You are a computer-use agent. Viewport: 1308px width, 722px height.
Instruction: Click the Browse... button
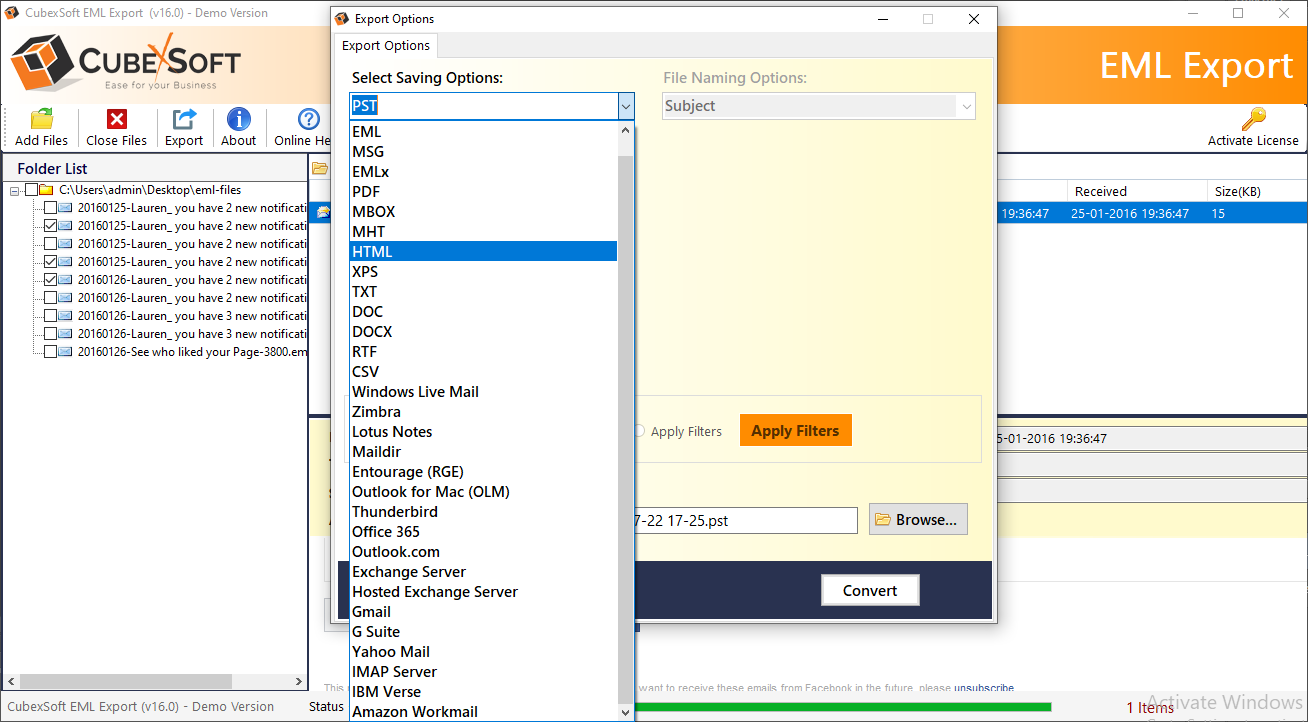point(917,520)
